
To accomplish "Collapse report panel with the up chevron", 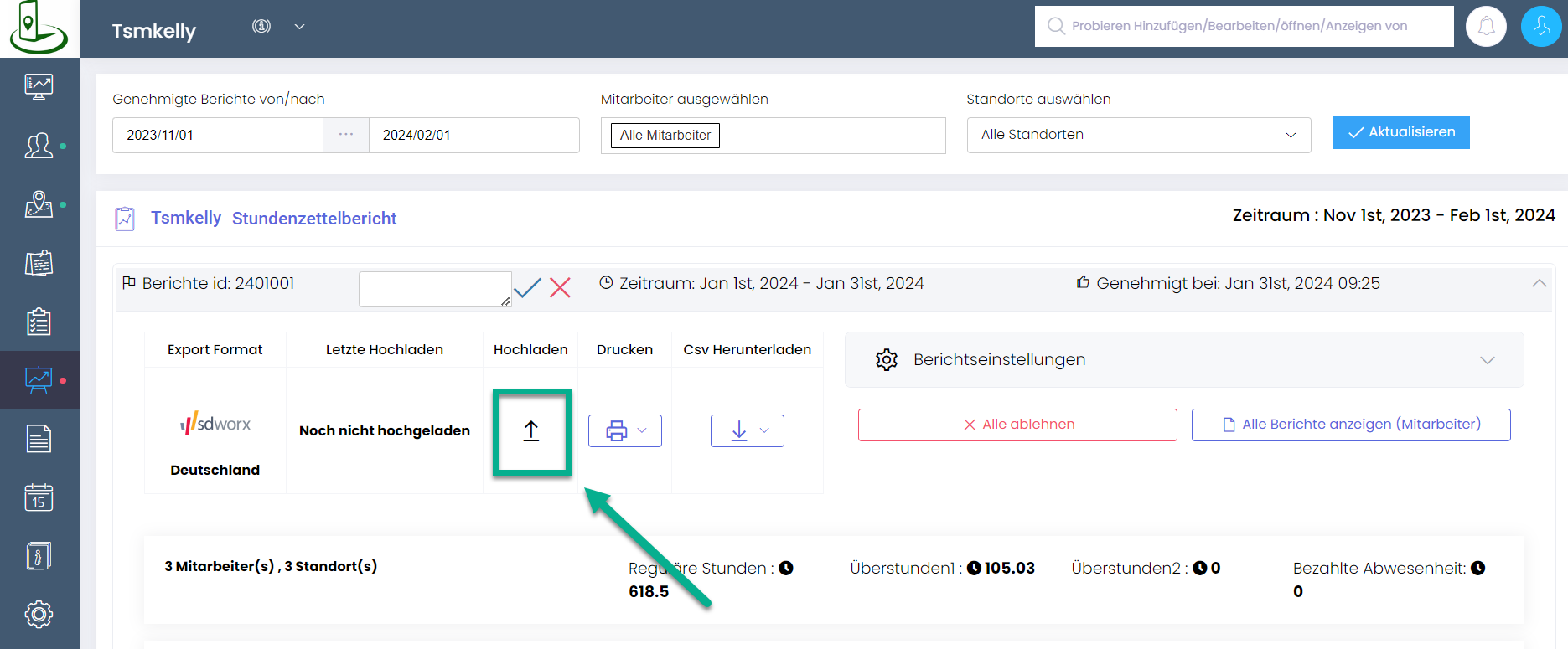I will (x=1539, y=283).
